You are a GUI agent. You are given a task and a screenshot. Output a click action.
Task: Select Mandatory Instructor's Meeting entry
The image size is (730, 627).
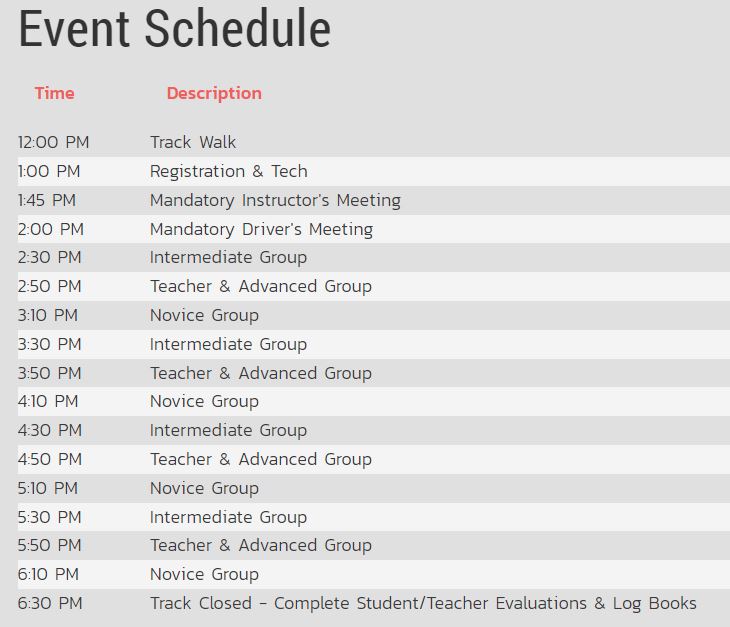[275, 200]
